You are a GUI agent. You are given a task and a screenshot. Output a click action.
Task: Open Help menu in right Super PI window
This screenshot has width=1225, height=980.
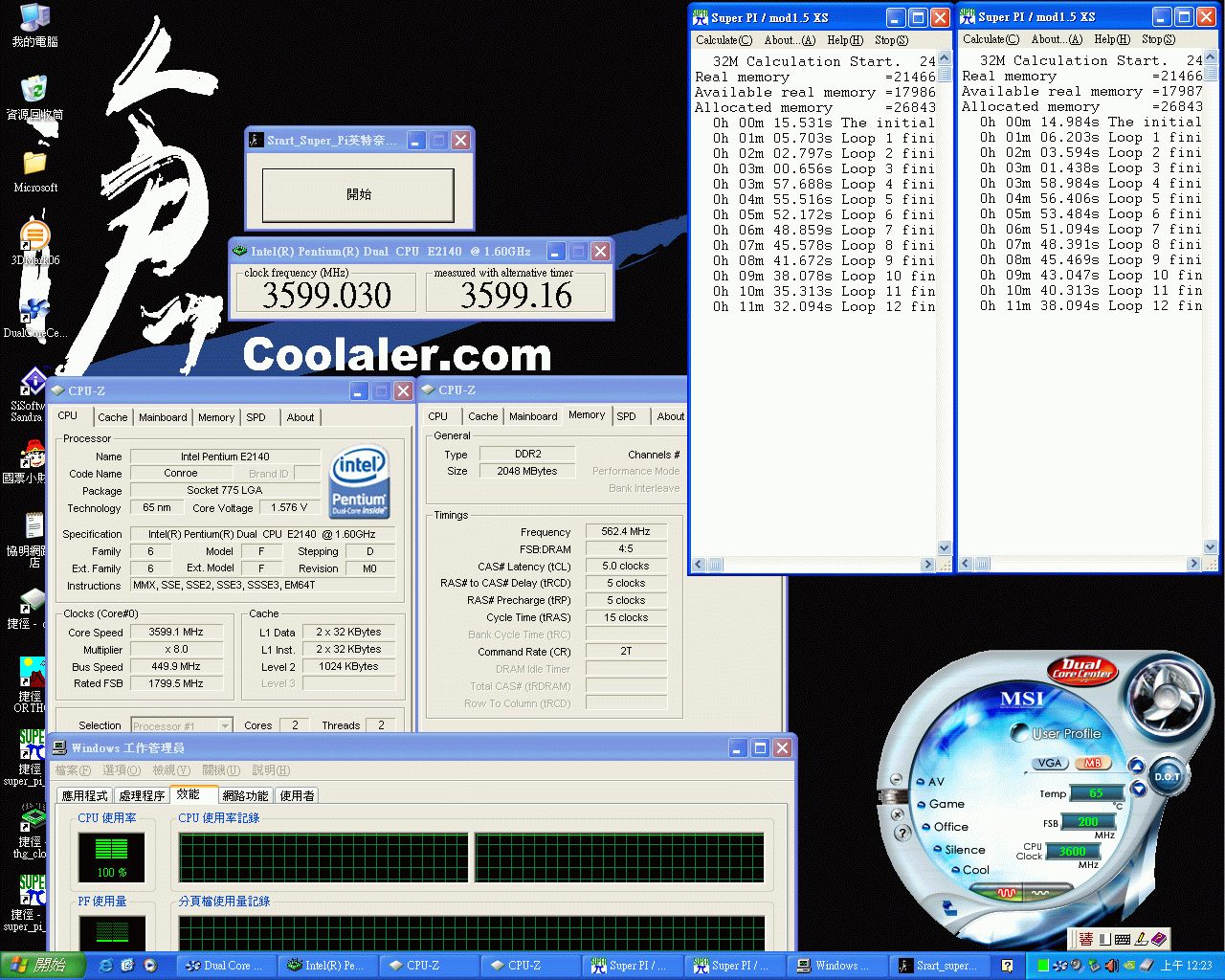tap(1112, 39)
